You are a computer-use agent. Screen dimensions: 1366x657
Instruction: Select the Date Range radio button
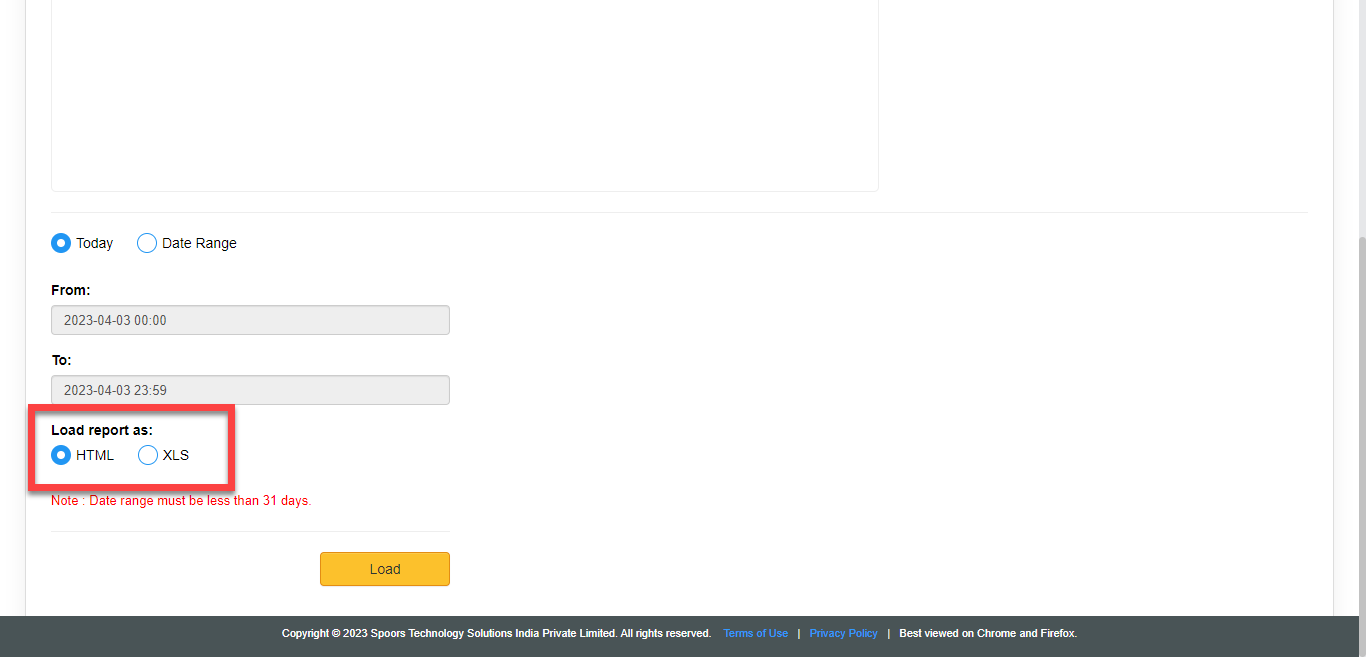pyautogui.click(x=147, y=243)
